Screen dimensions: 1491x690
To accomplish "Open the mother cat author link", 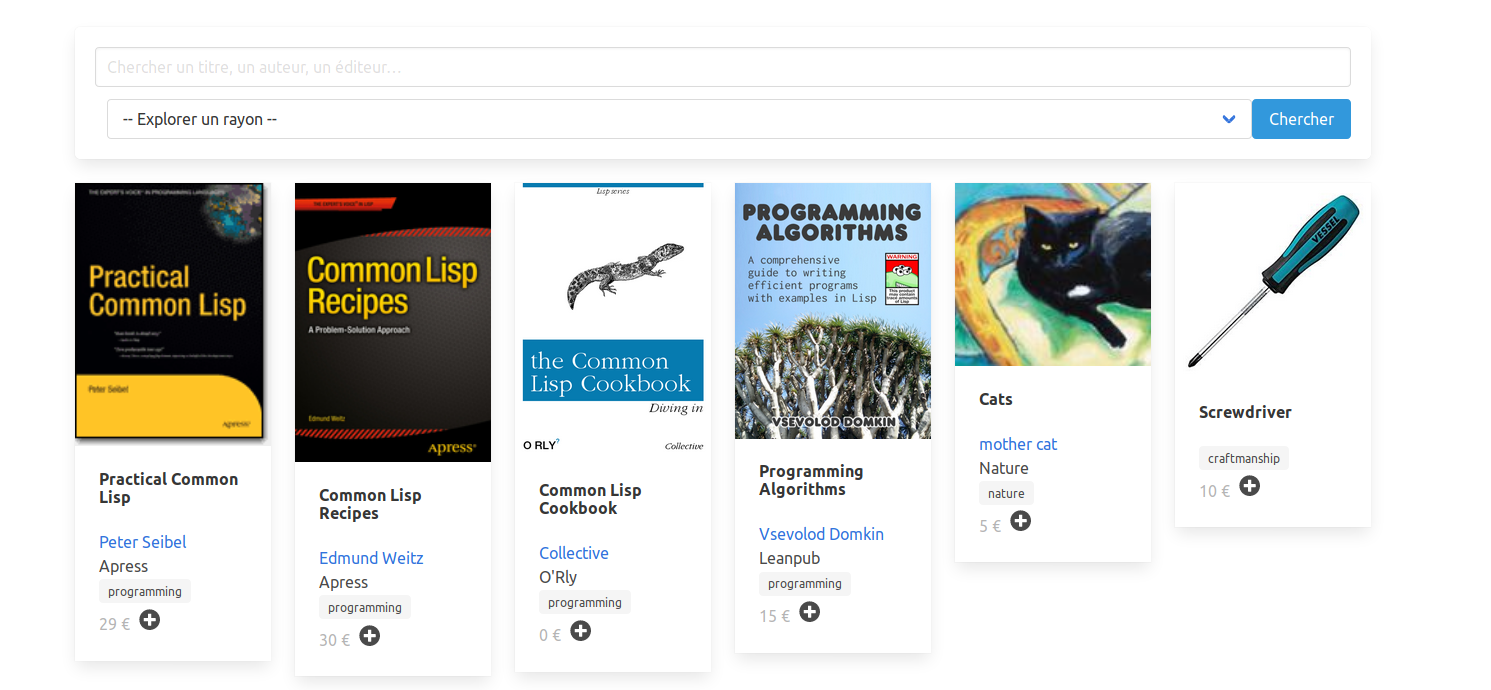I will click(x=1018, y=444).
